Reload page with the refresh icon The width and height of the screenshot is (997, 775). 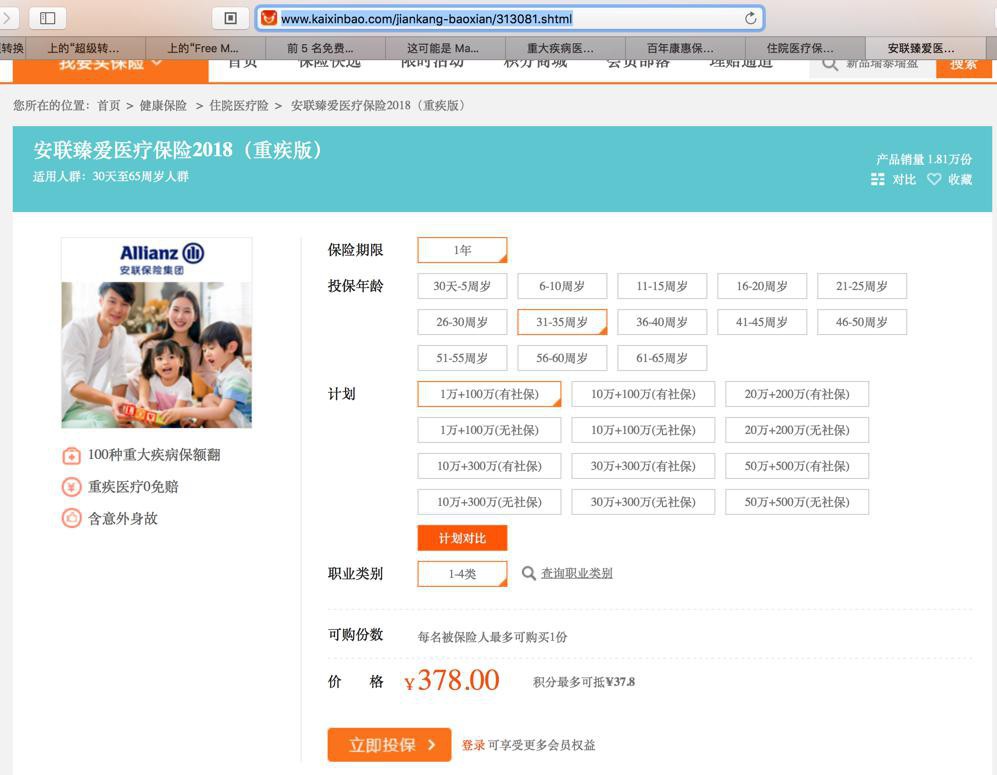(750, 18)
